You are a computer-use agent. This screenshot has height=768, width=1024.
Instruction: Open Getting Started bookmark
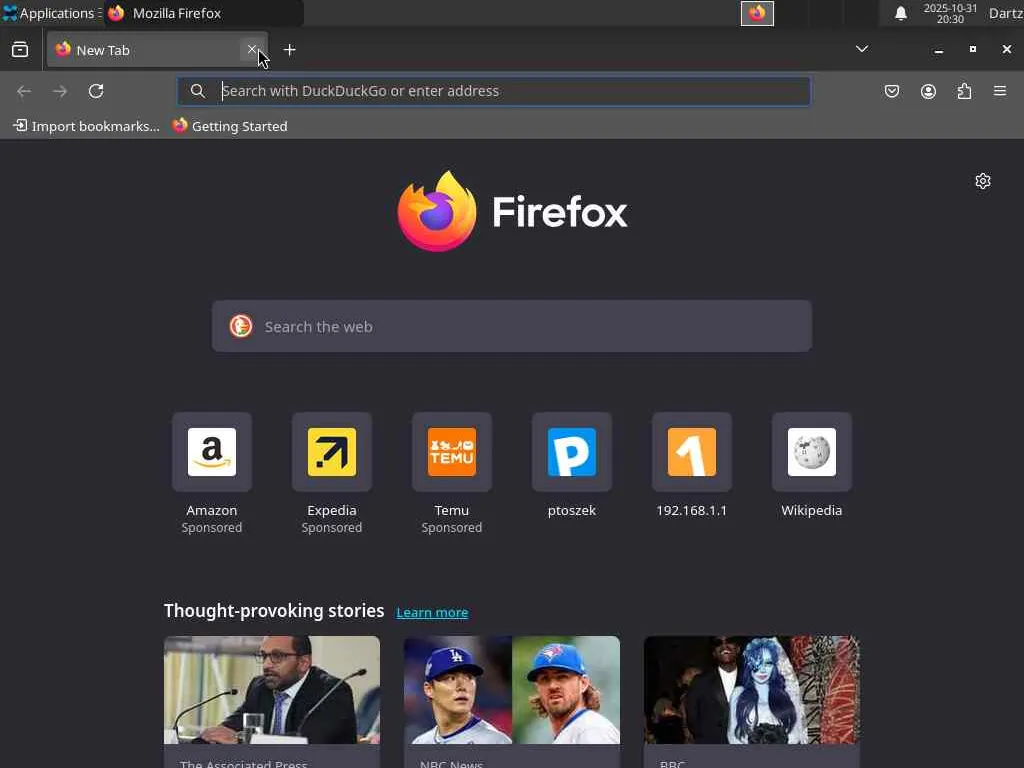pyautogui.click(x=230, y=126)
